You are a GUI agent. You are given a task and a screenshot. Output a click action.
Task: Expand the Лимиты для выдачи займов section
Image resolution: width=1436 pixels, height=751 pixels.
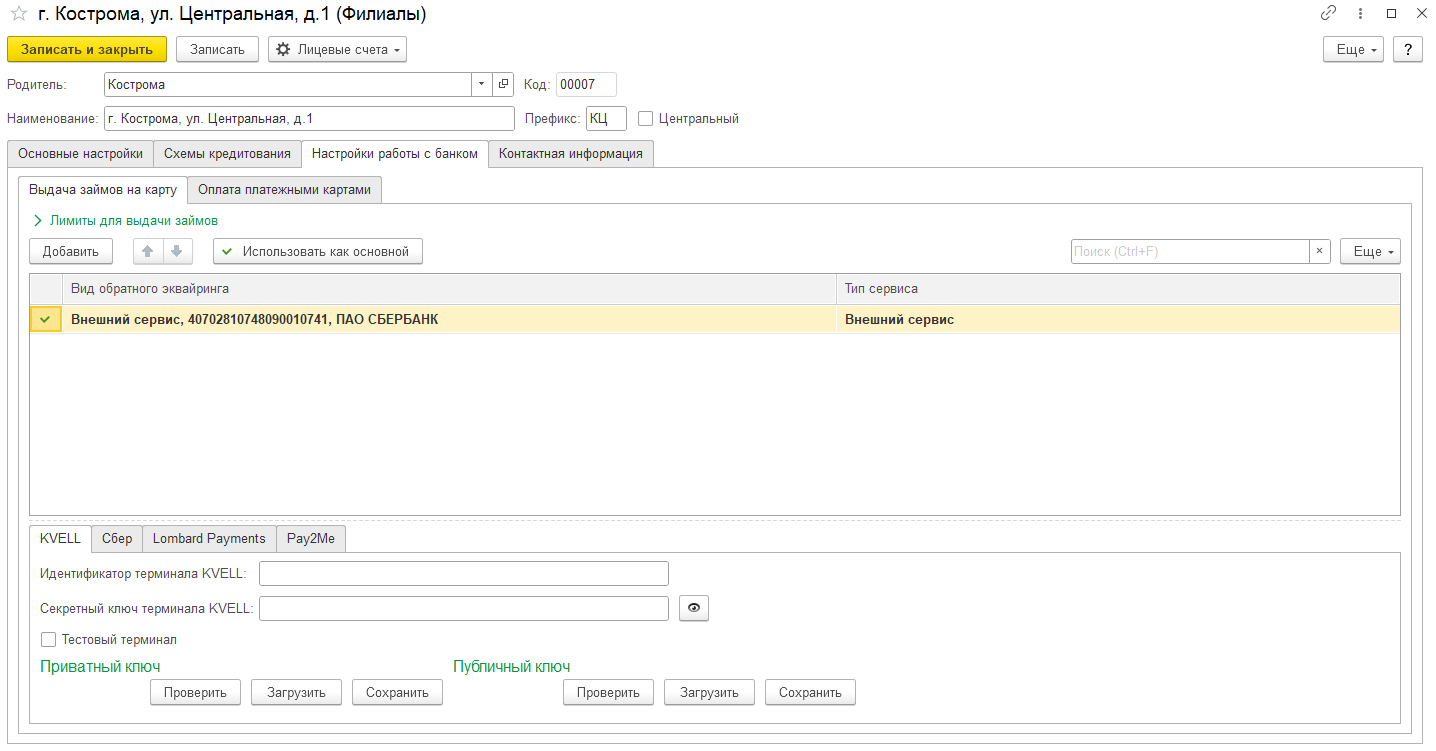coord(126,220)
